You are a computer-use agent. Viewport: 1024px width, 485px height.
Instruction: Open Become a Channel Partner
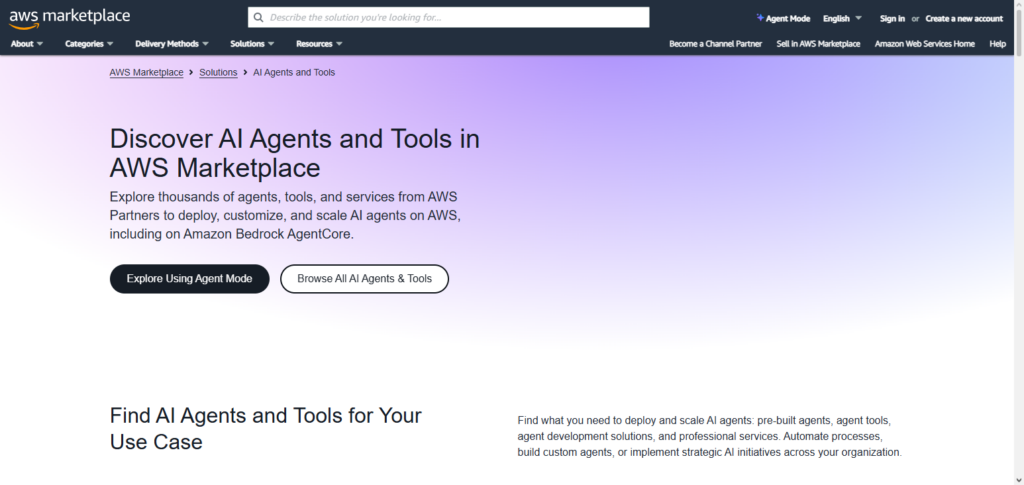click(715, 44)
